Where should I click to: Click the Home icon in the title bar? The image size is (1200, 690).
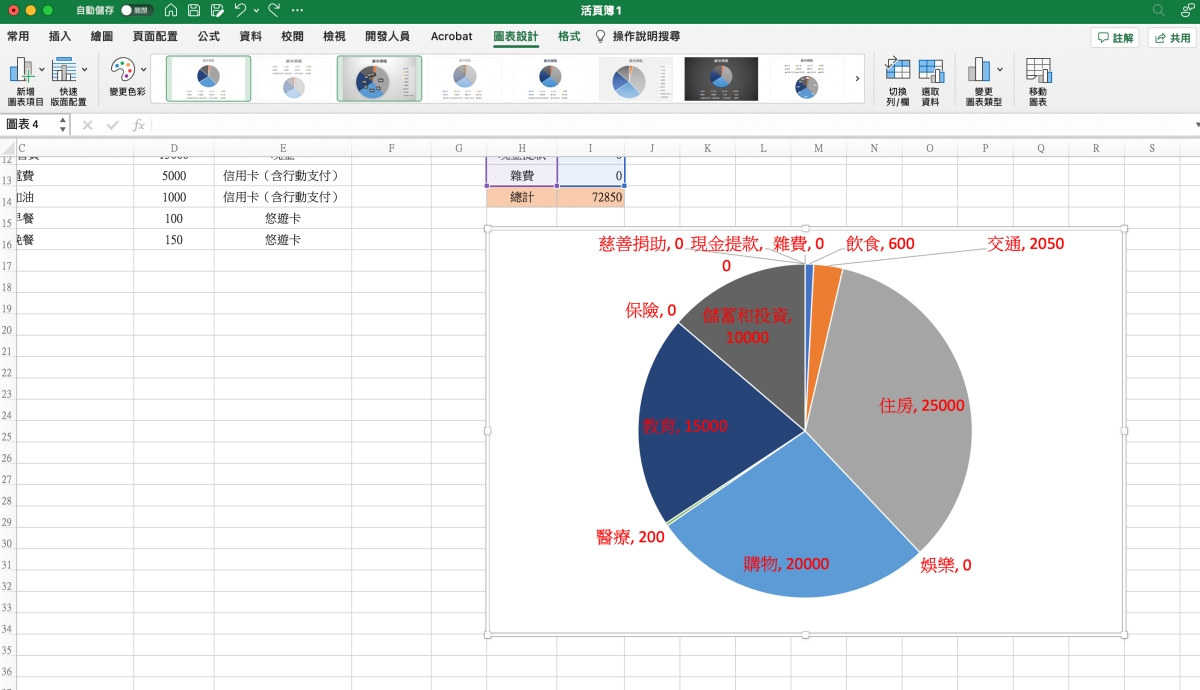coord(171,10)
